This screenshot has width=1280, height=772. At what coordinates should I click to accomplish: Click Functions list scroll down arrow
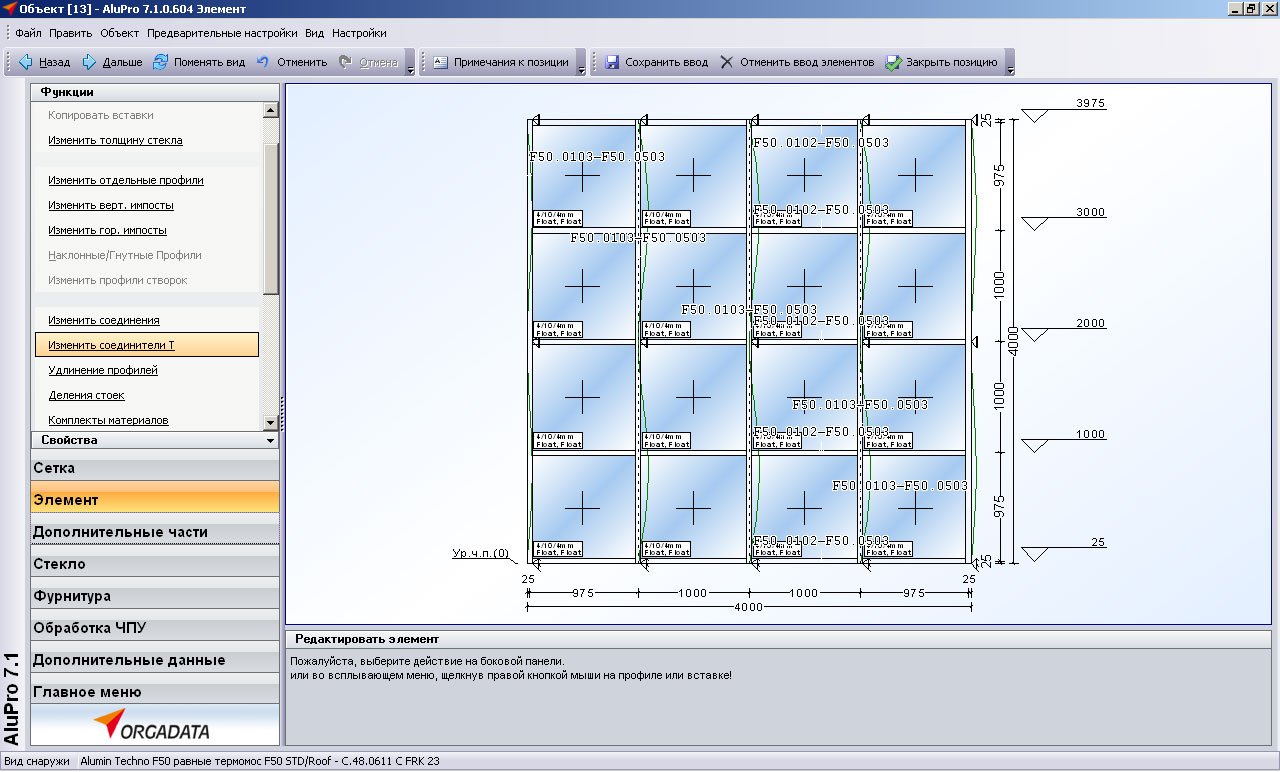click(x=270, y=423)
